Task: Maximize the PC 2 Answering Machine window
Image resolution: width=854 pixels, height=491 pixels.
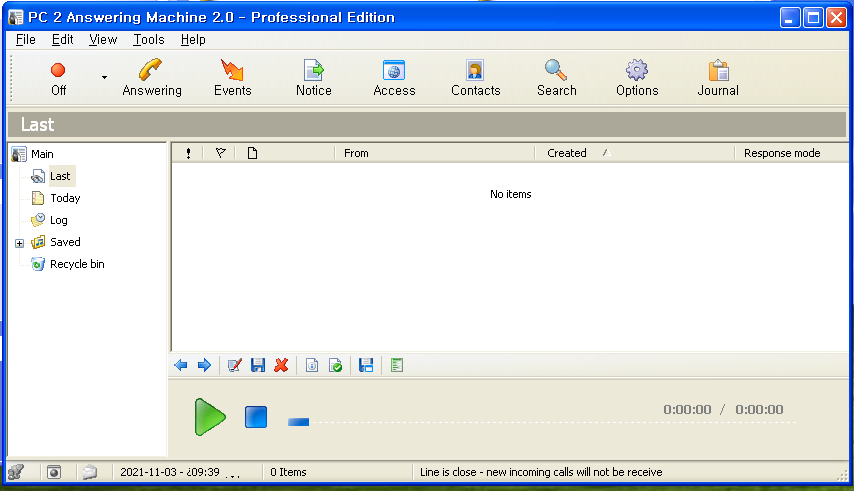Action: click(x=813, y=18)
